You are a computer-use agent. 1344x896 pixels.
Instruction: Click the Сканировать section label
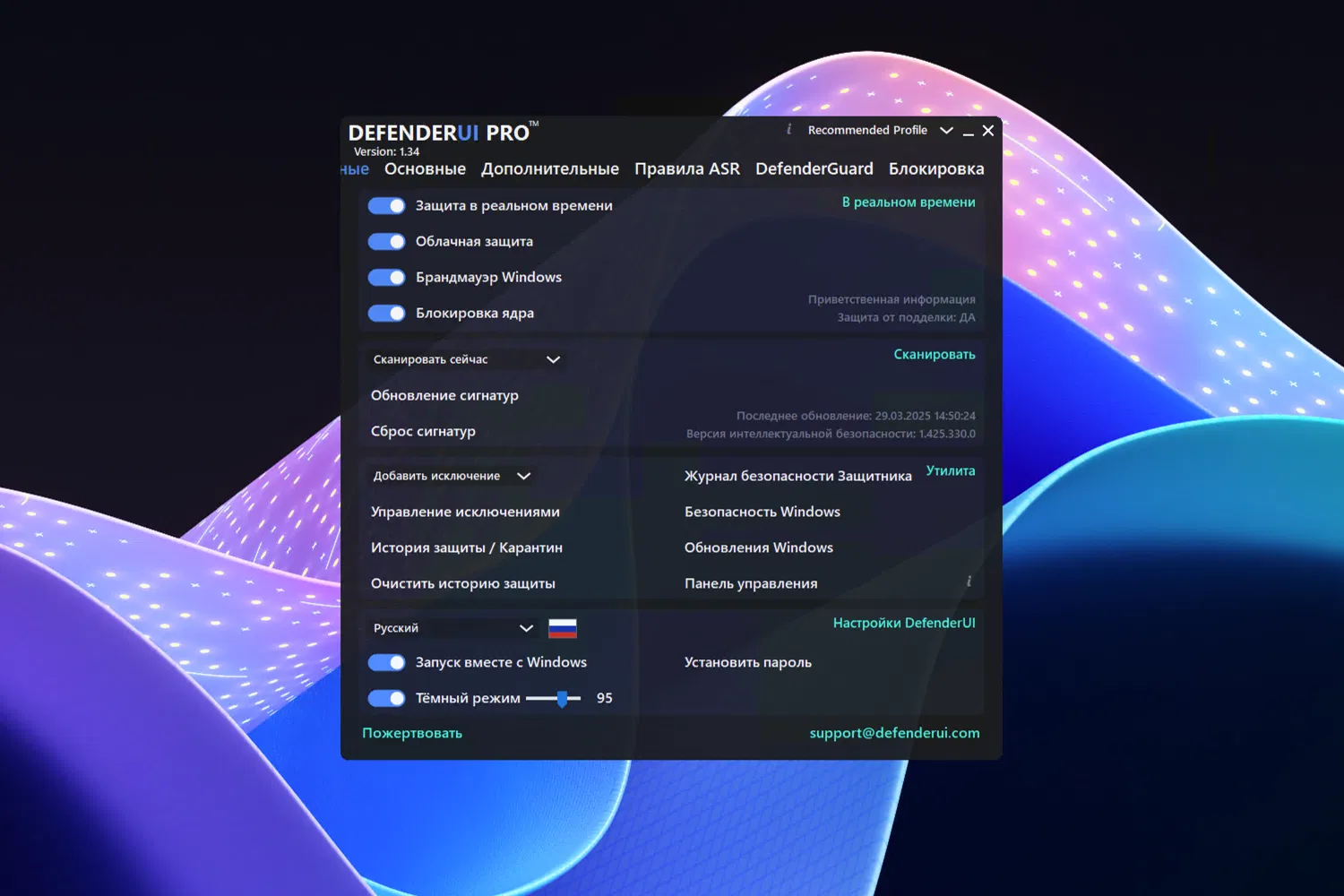(x=935, y=355)
